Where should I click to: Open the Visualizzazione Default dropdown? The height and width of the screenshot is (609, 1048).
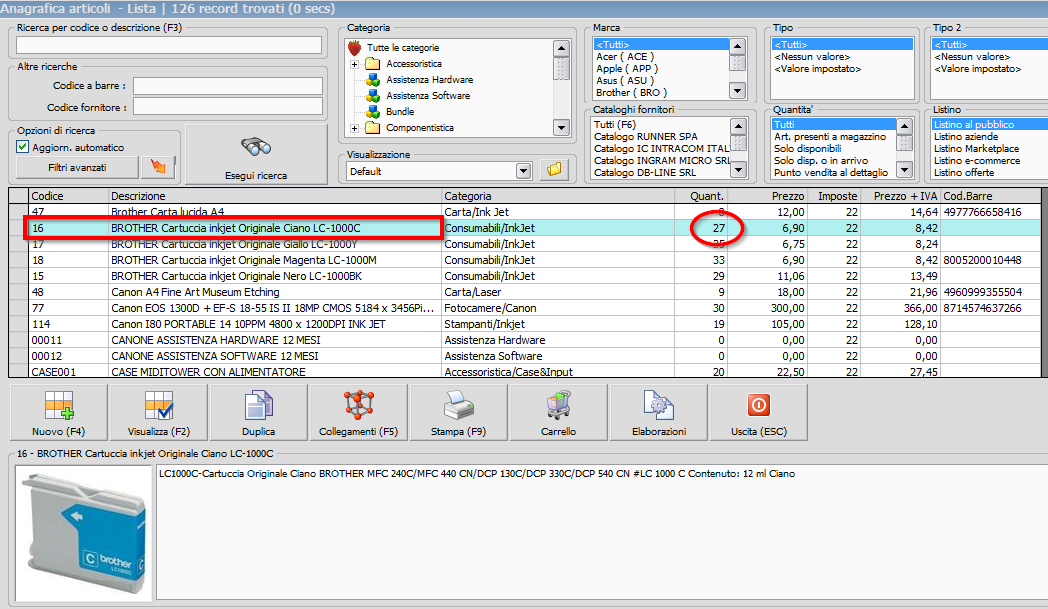pos(523,171)
